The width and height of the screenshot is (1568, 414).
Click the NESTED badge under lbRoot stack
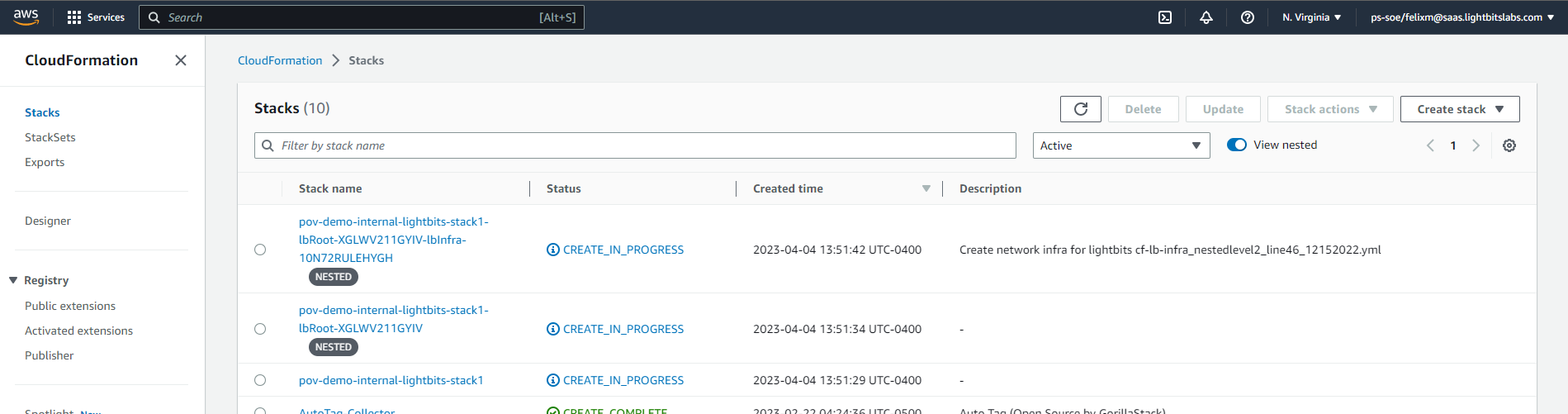tap(334, 347)
